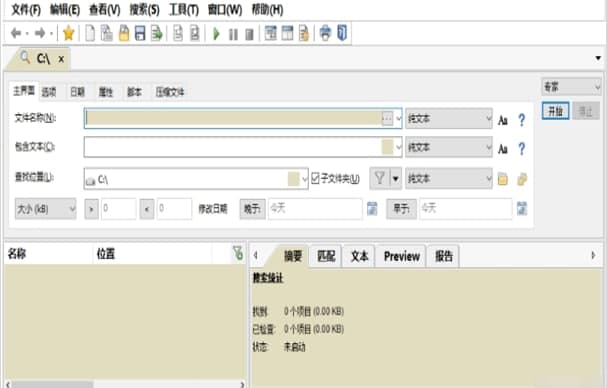This screenshot has height=388, width=607.
Task: Click the yellow star favorites icon
Action: (69, 33)
